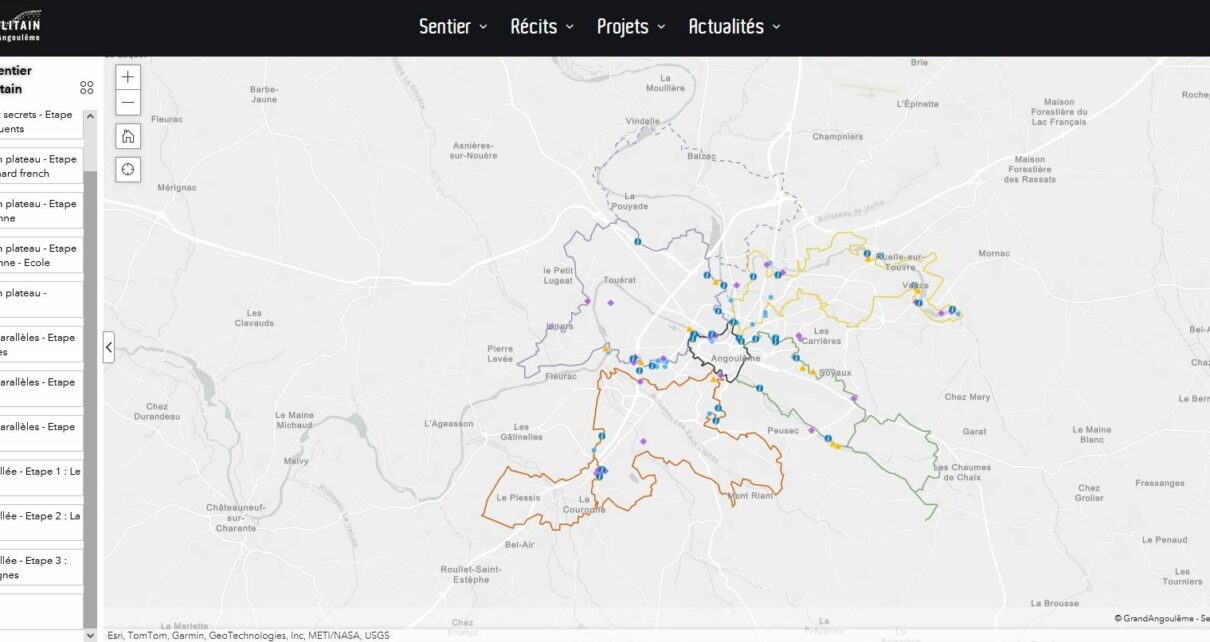
Task: Open the Projets menu
Action: (x=630, y=27)
